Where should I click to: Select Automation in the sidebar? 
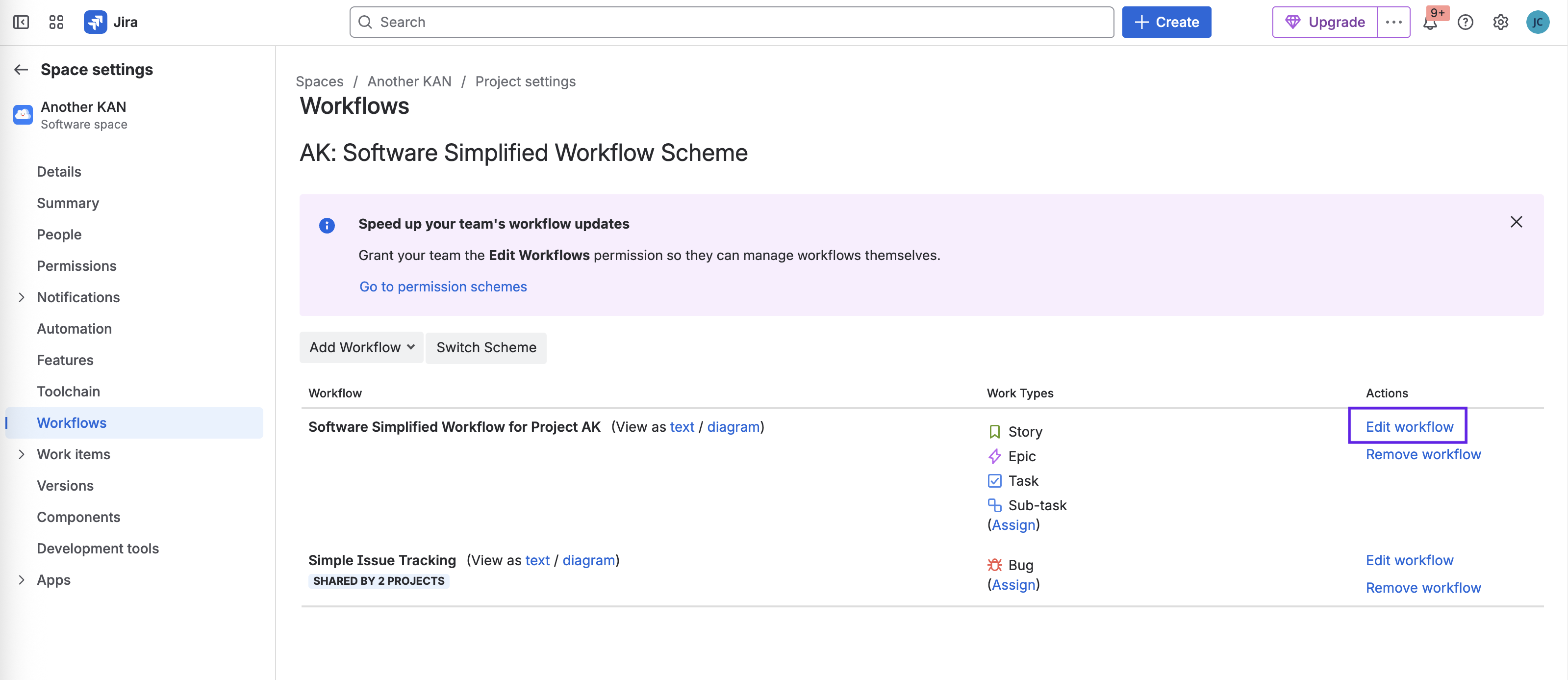(x=74, y=328)
